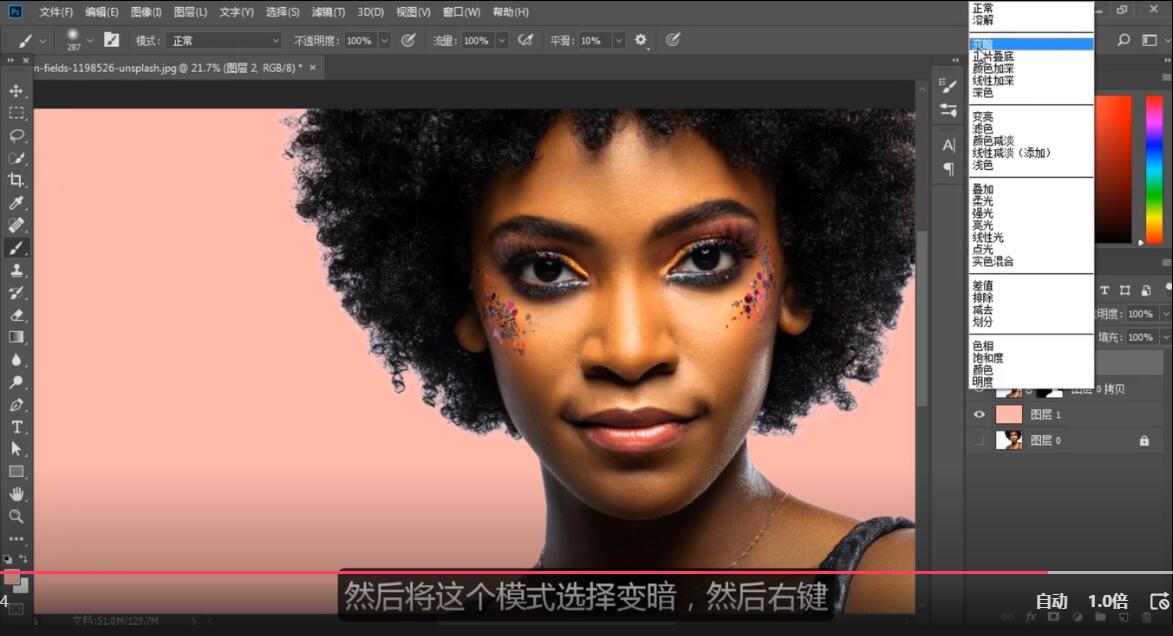Select the Quick Selection tool
1173x636 pixels.
(x=16, y=158)
